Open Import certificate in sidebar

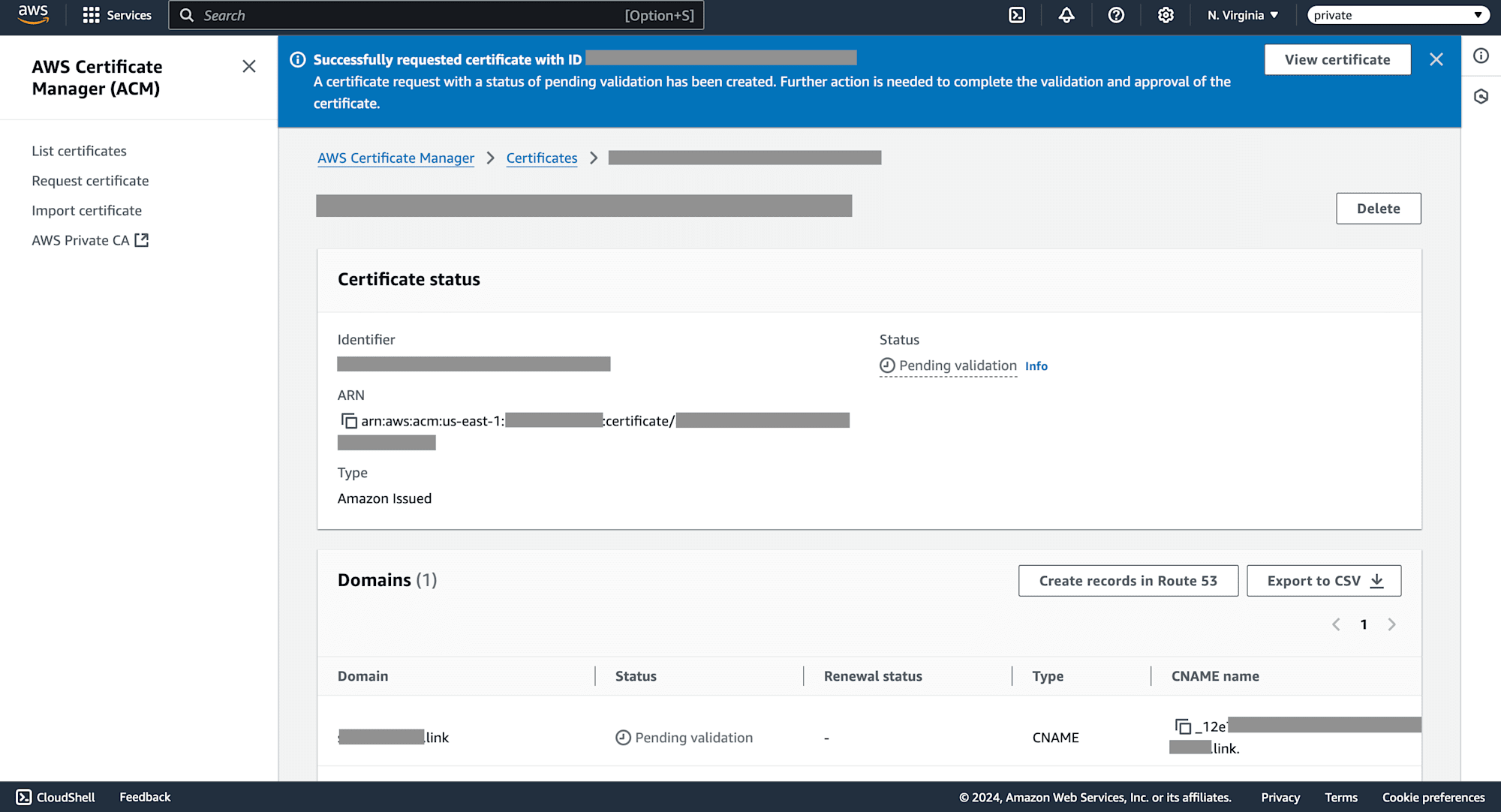coord(86,211)
